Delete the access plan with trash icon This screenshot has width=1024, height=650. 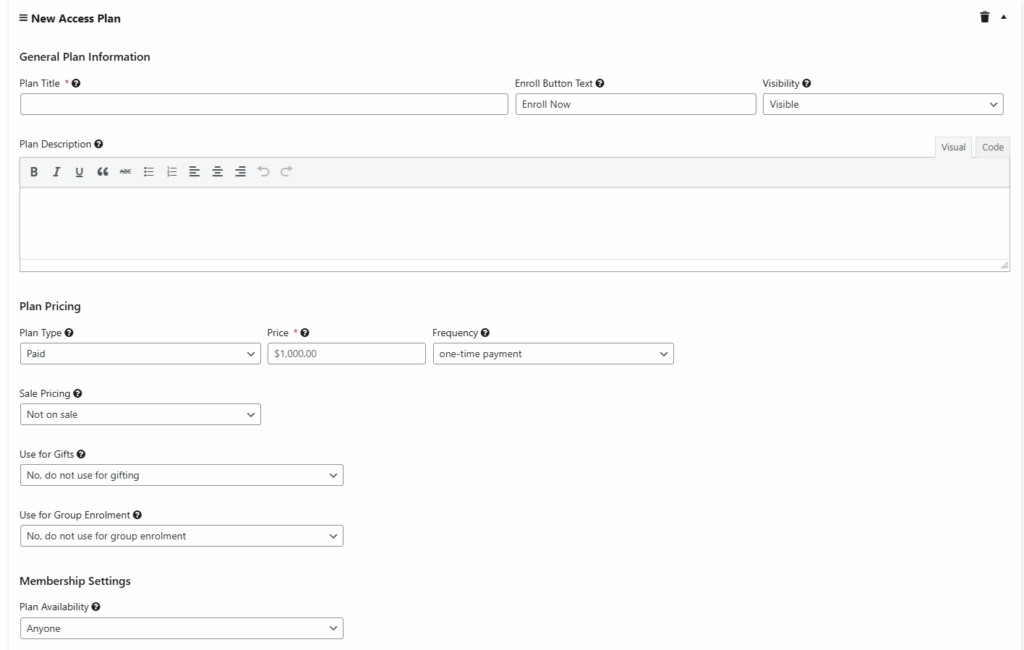984,18
